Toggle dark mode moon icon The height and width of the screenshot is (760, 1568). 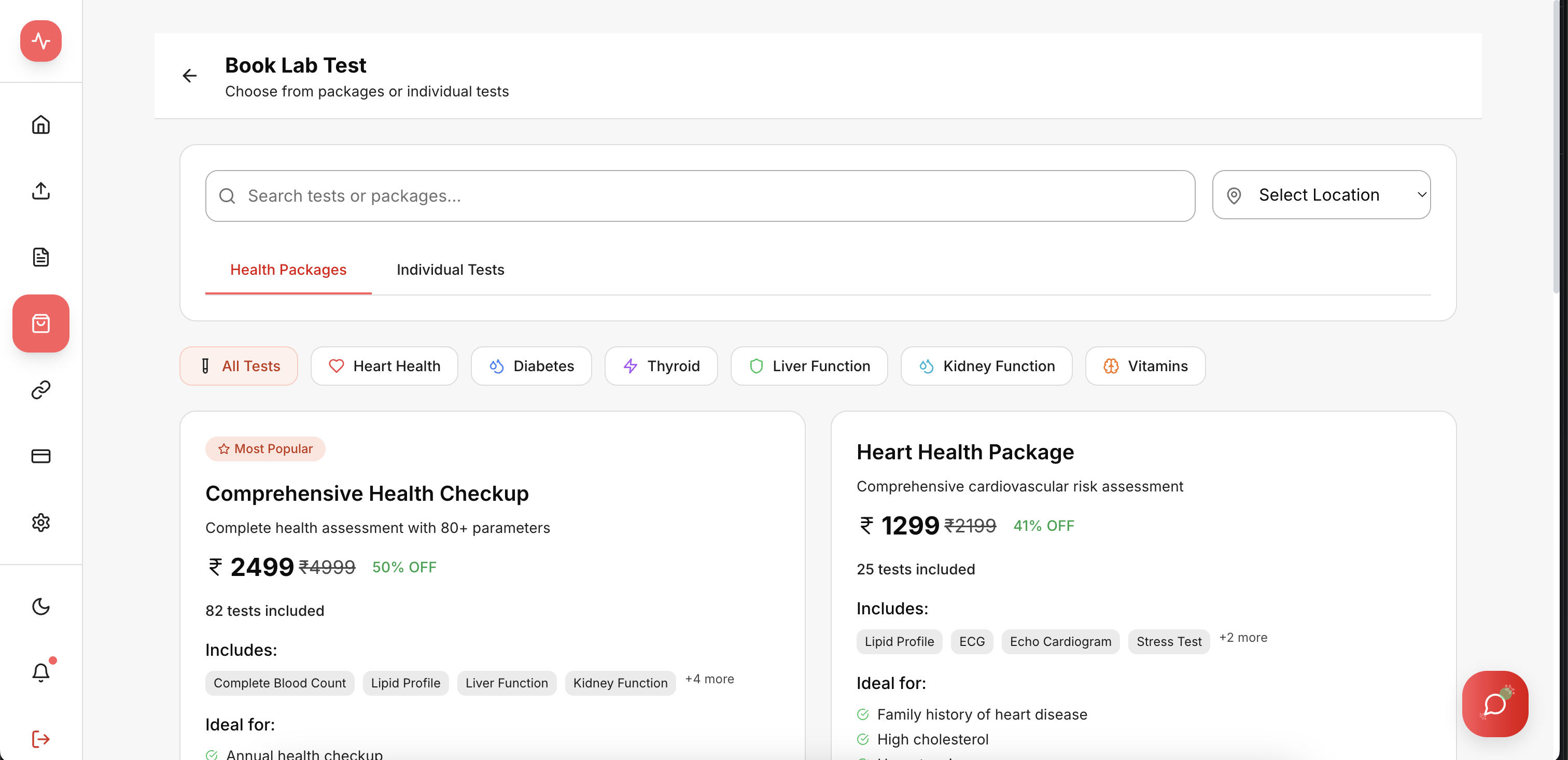(41, 606)
